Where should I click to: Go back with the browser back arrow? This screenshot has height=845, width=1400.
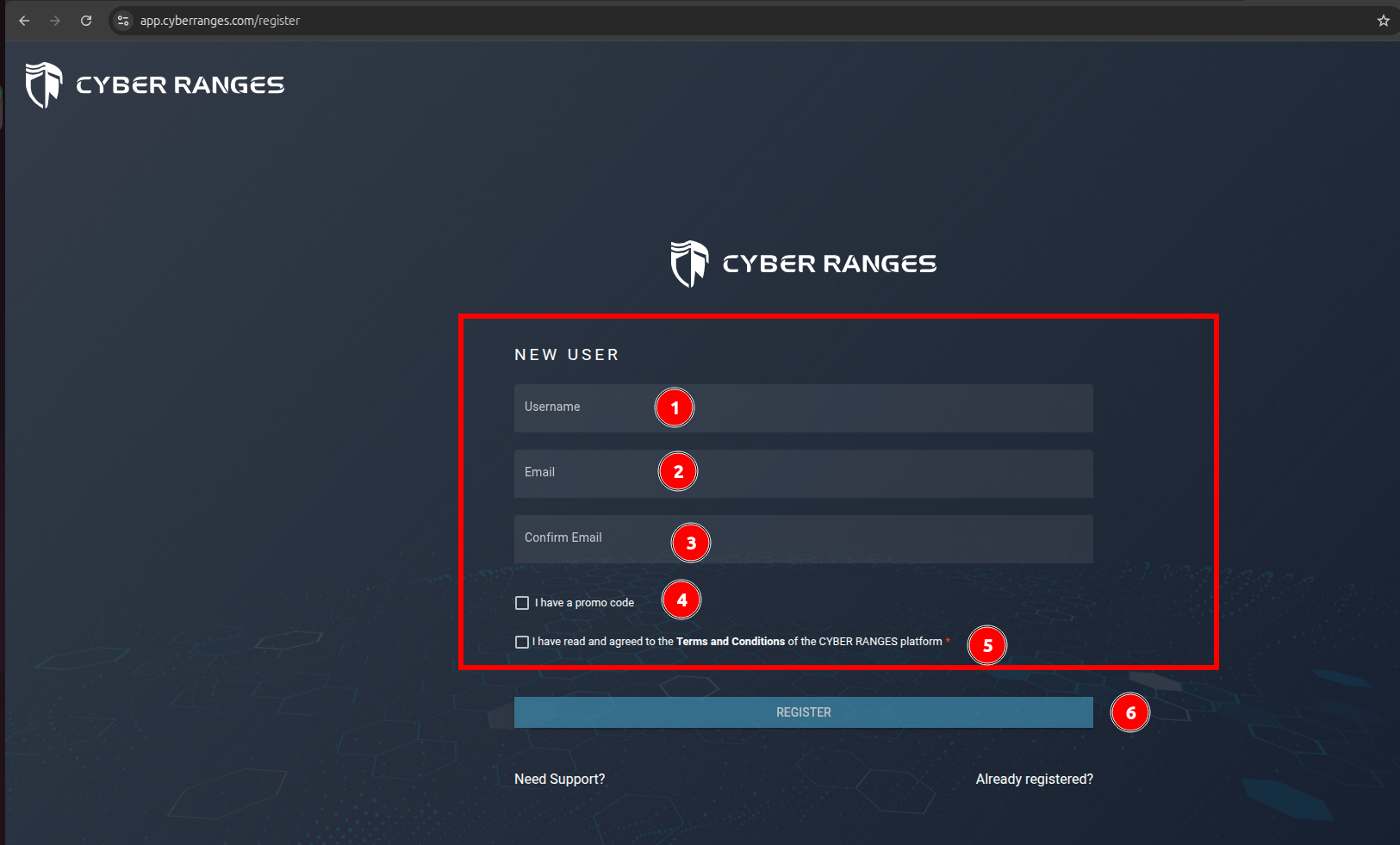(x=24, y=21)
